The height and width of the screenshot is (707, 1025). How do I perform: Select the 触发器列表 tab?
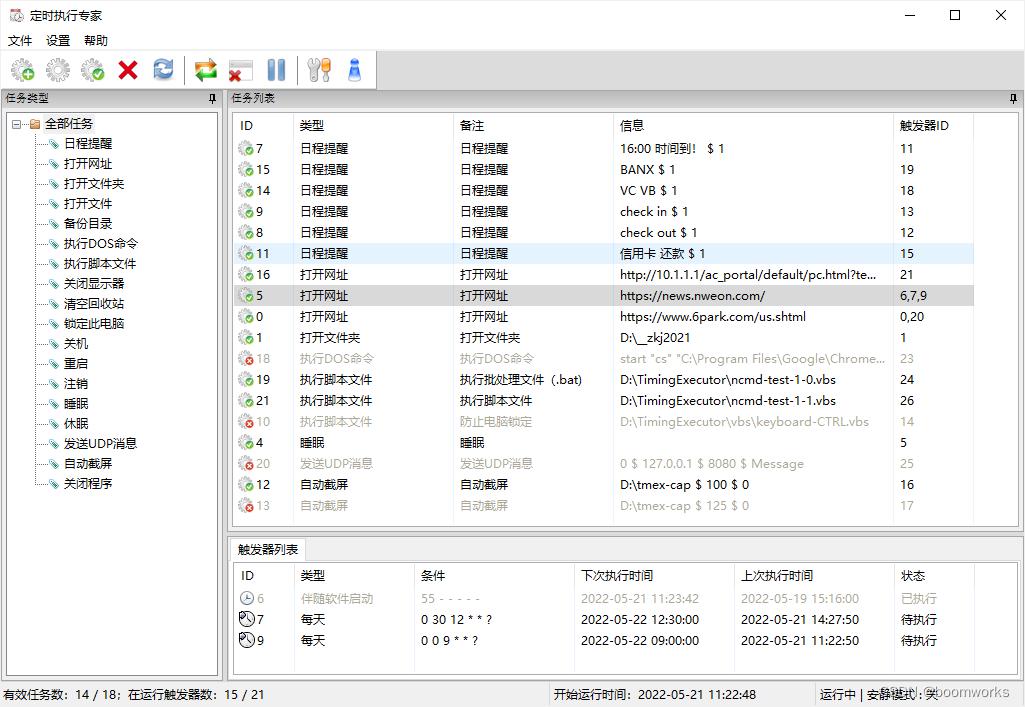pos(267,550)
